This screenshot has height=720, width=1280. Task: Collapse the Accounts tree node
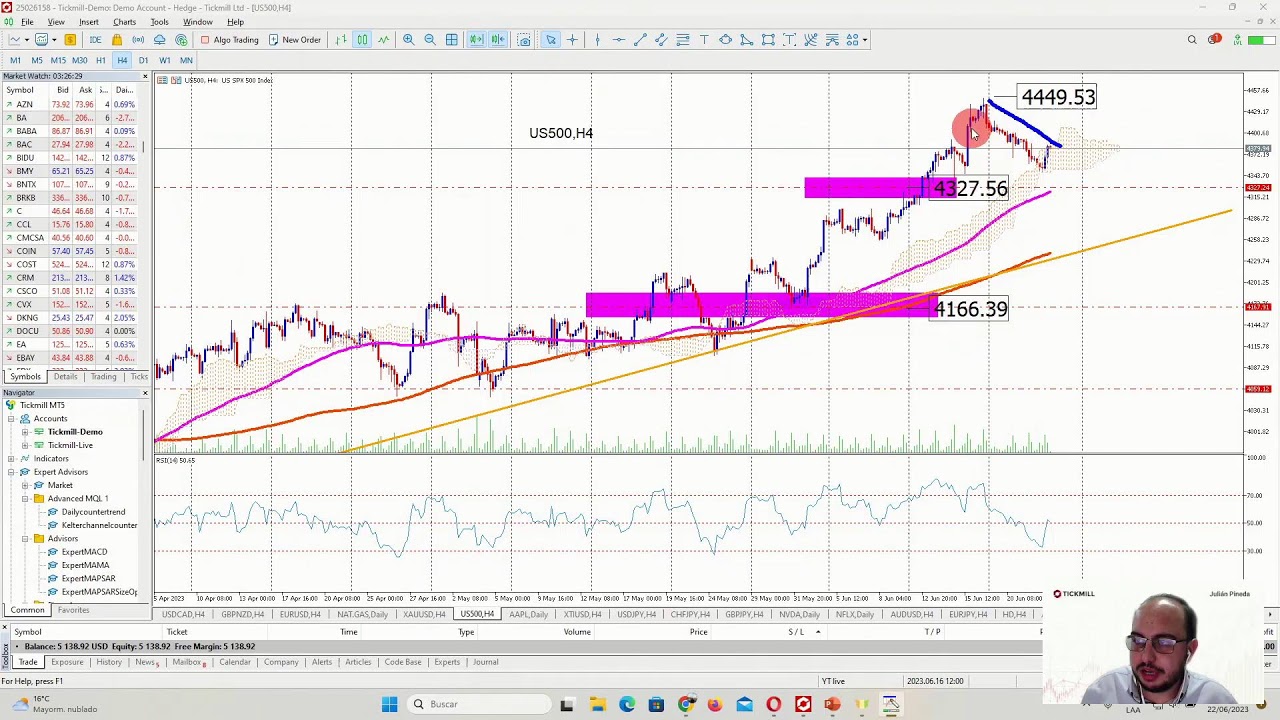11,418
